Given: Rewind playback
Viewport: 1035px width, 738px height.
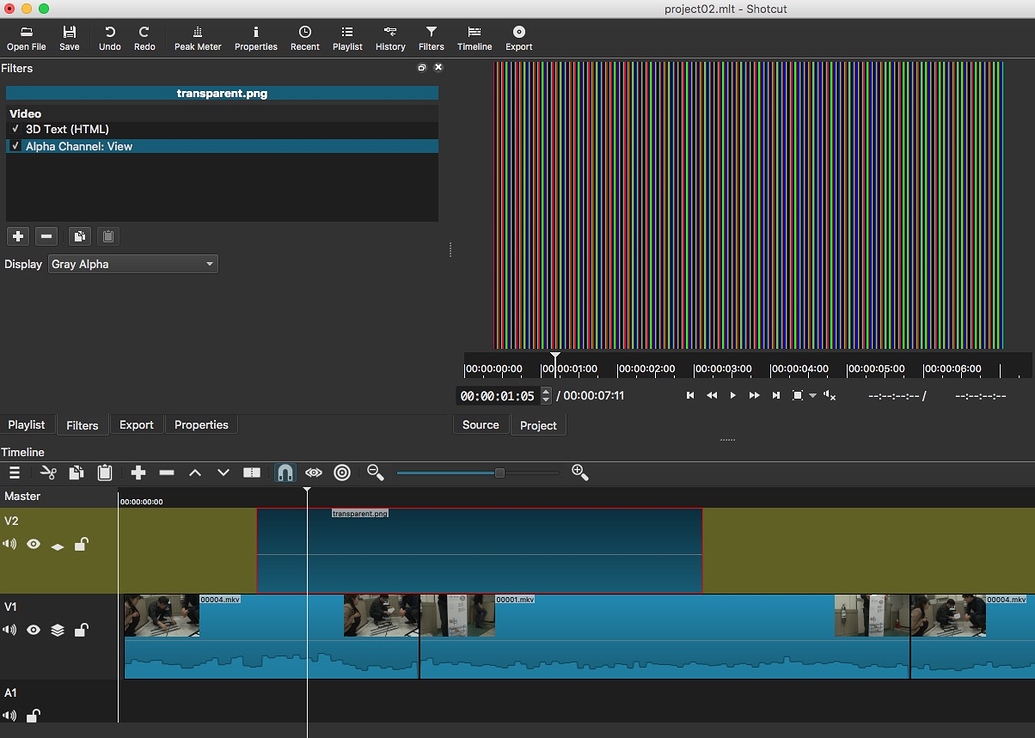Looking at the screenshot, I should [712, 395].
